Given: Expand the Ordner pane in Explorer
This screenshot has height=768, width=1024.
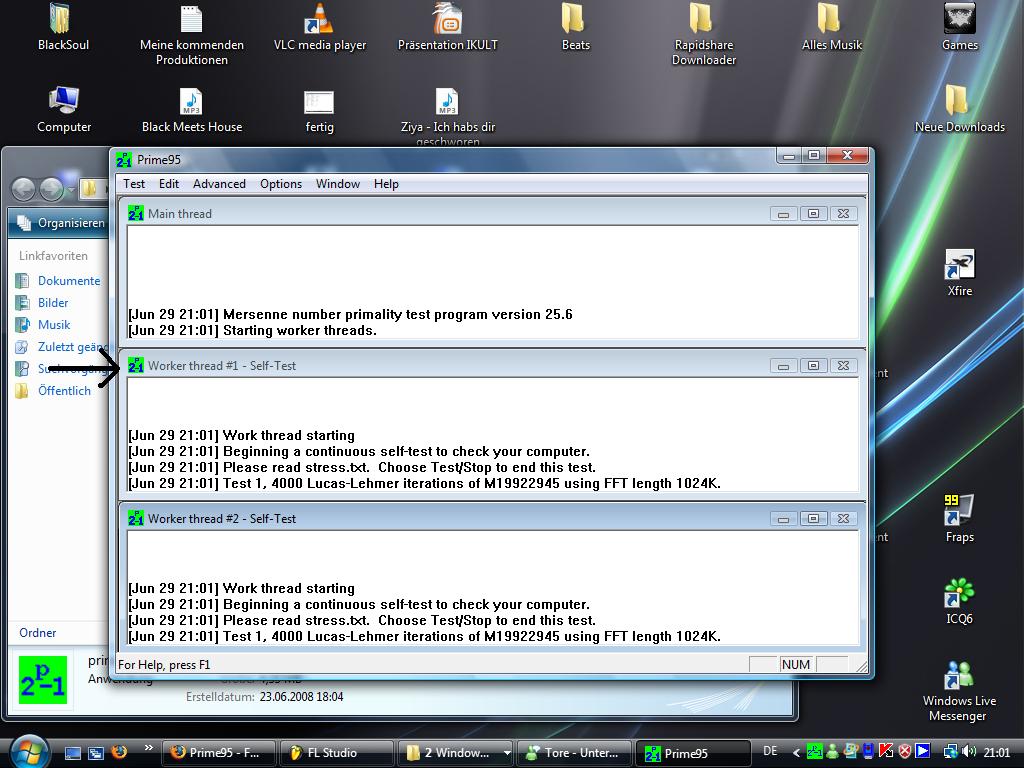Looking at the screenshot, I should (38, 633).
